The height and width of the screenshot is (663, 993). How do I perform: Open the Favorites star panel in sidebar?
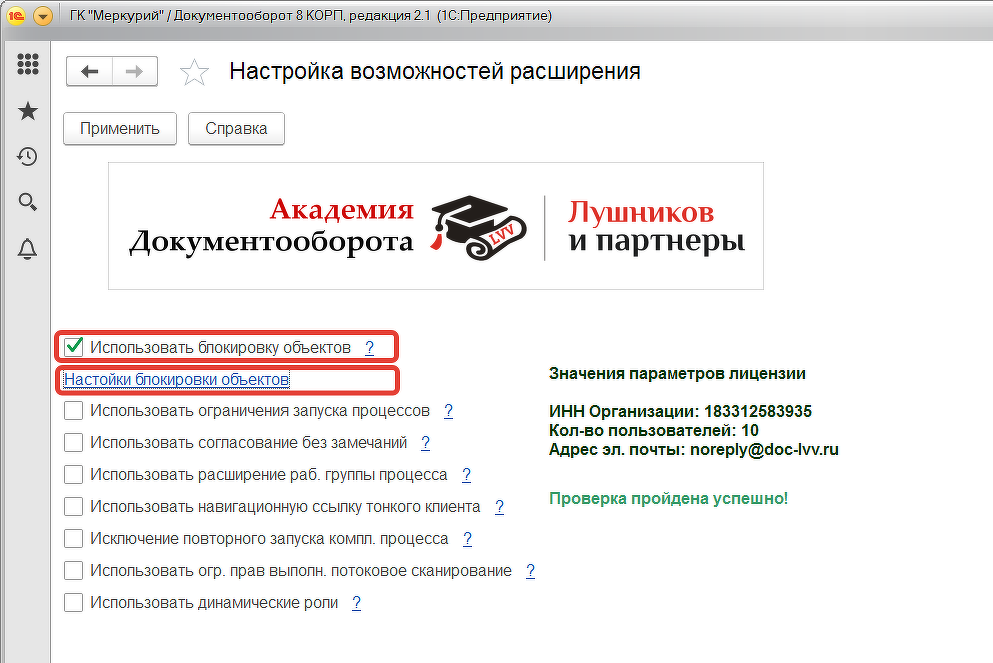[27, 111]
